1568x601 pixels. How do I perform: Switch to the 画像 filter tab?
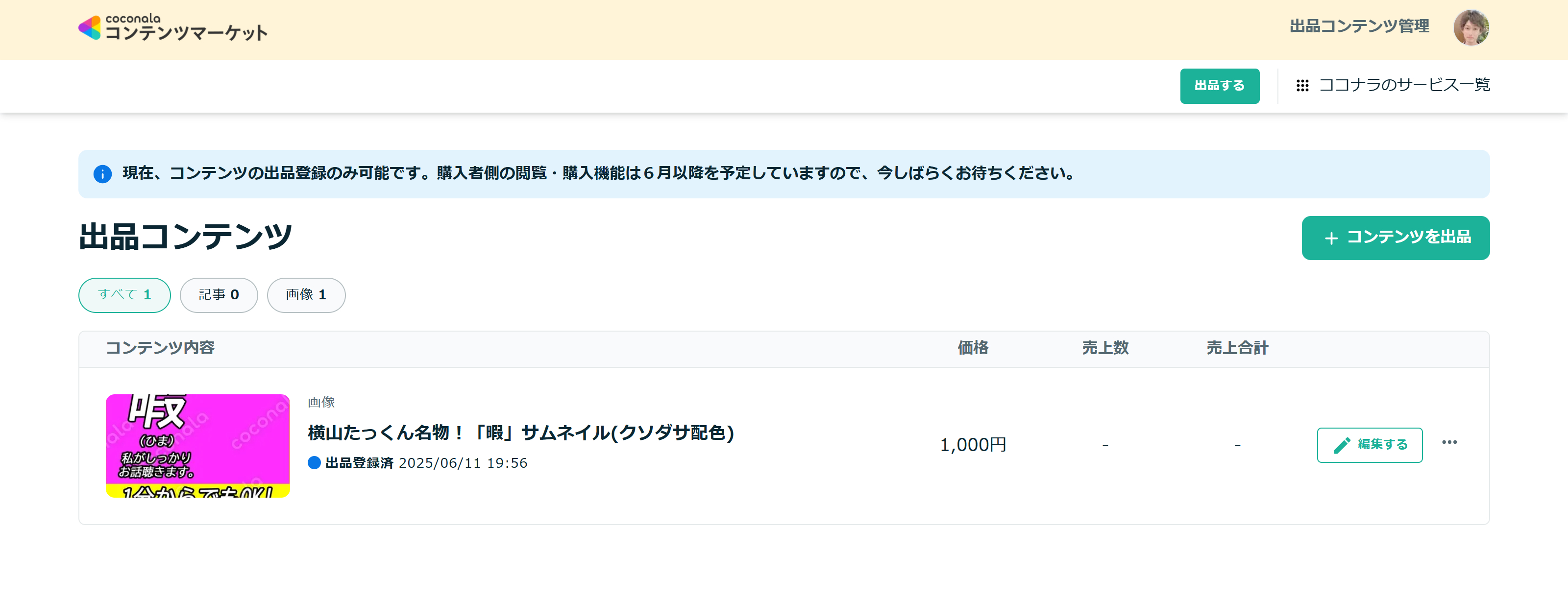tap(306, 295)
